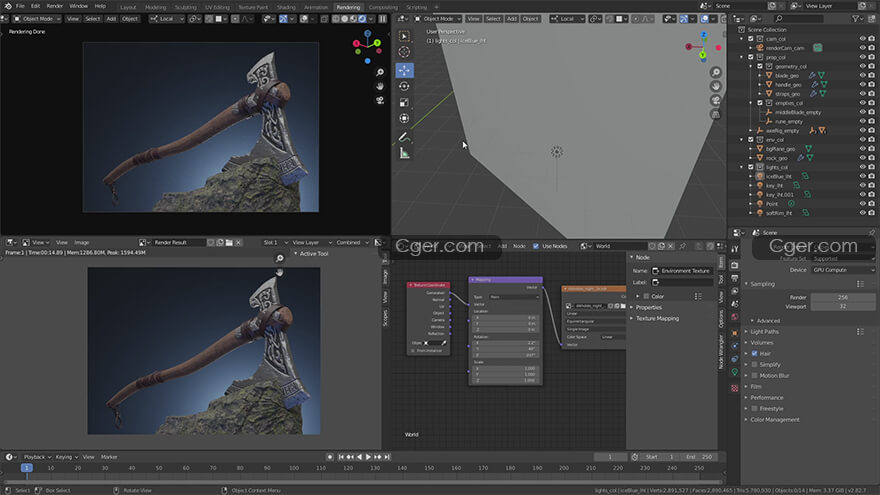Open the Render menu
This screenshot has width=880, height=495.
(x=55, y=6)
